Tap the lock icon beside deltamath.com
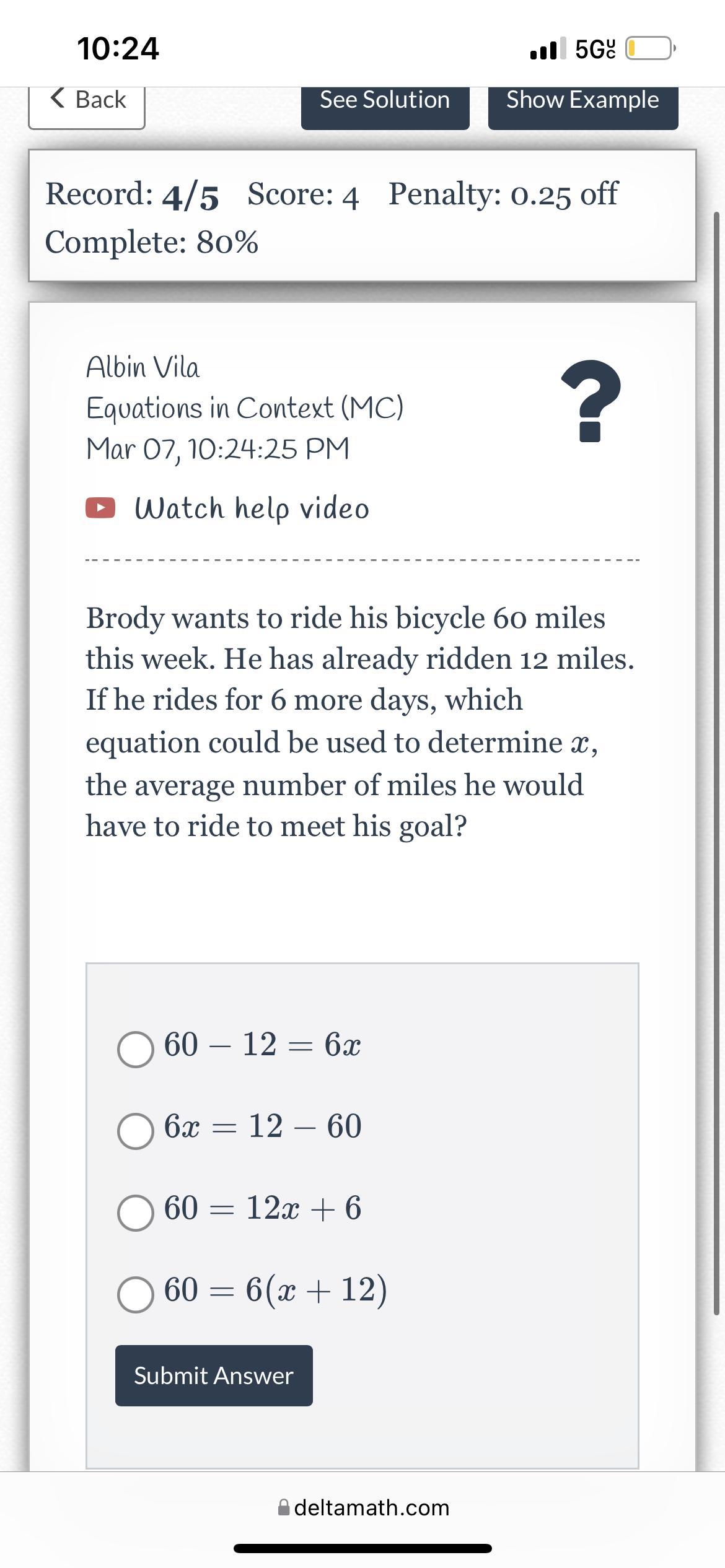Image resolution: width=725 pixels, height=1568 pixels. tap(284, 1507)
